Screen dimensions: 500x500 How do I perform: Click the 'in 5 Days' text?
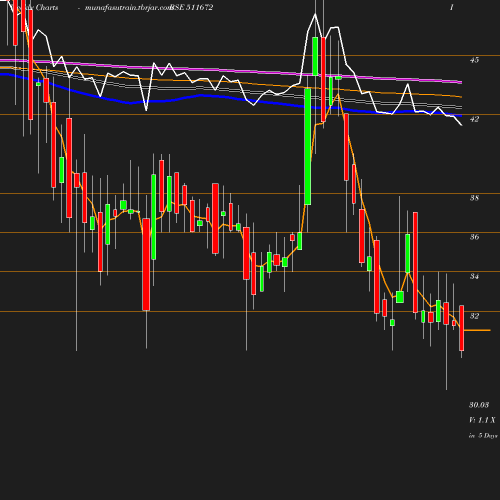(483, 435)
